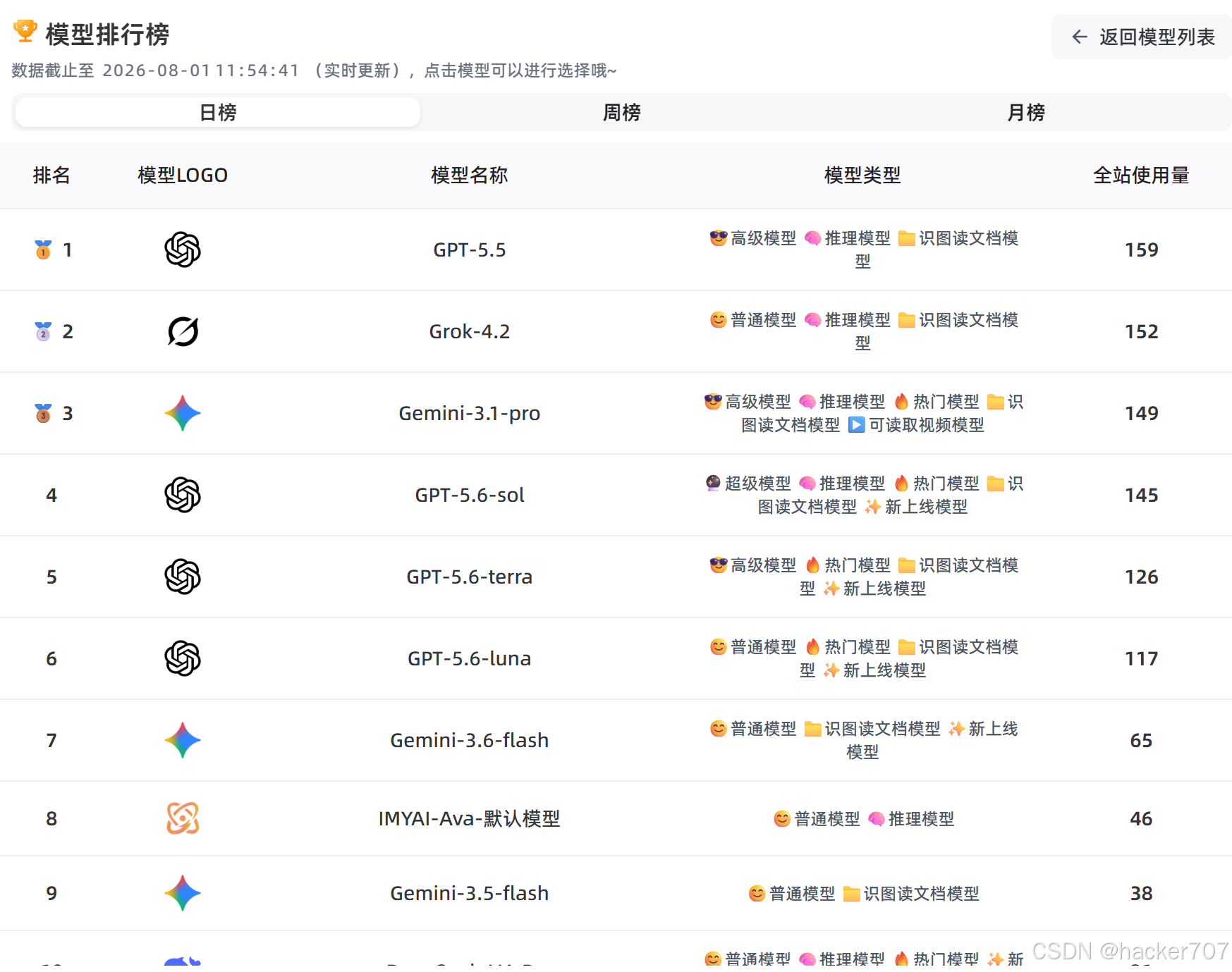
Task: Click the back arrow in 返回模型列表
Action: click(x=1079, y=37)
